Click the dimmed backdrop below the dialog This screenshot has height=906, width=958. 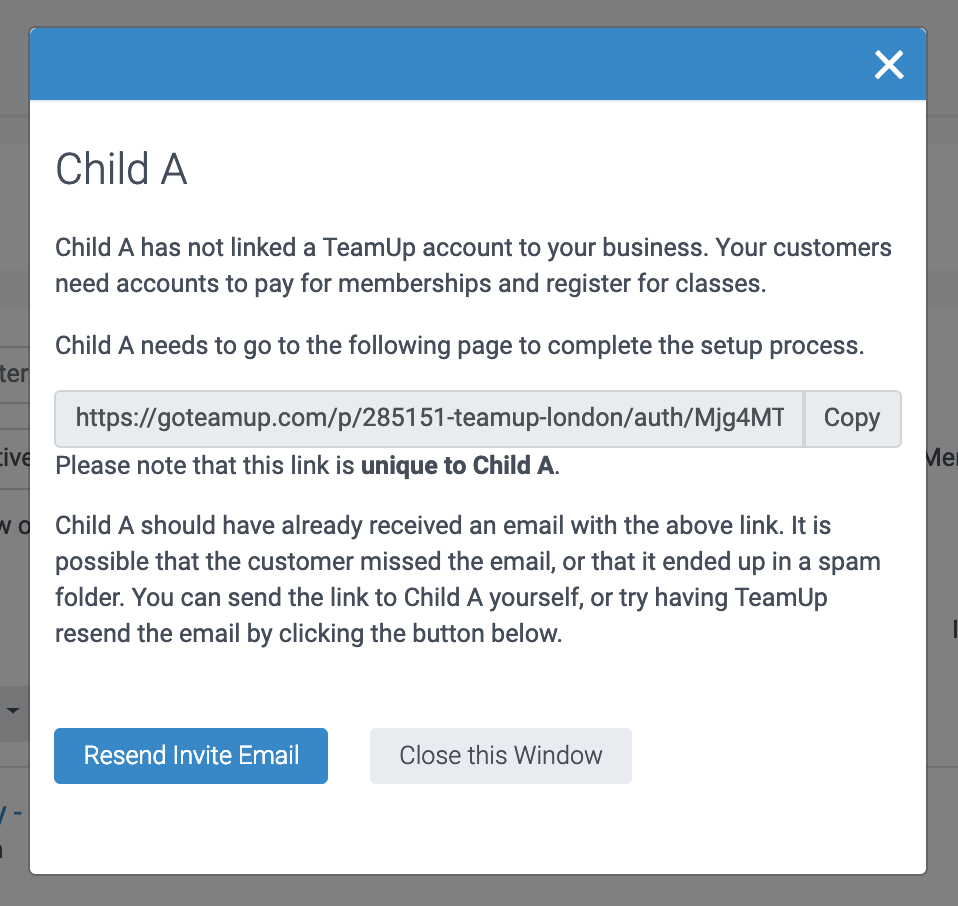point(479,891)
